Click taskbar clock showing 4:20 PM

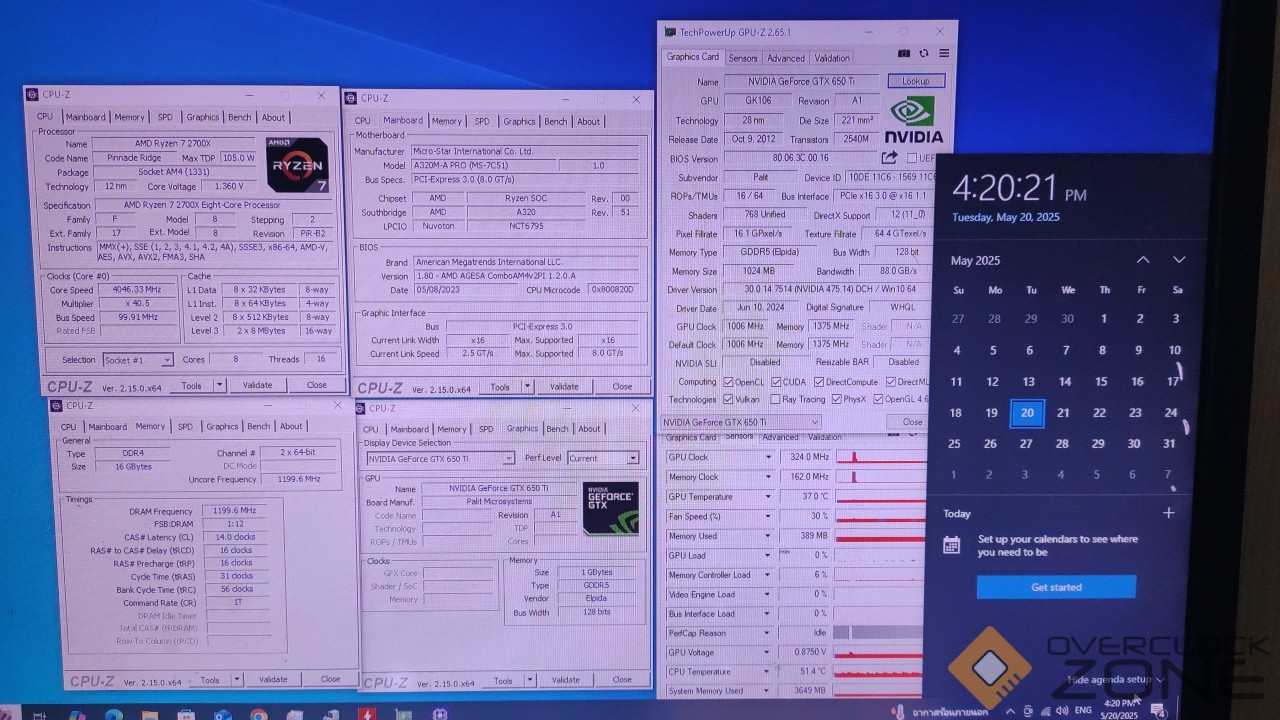[1119, 711]
